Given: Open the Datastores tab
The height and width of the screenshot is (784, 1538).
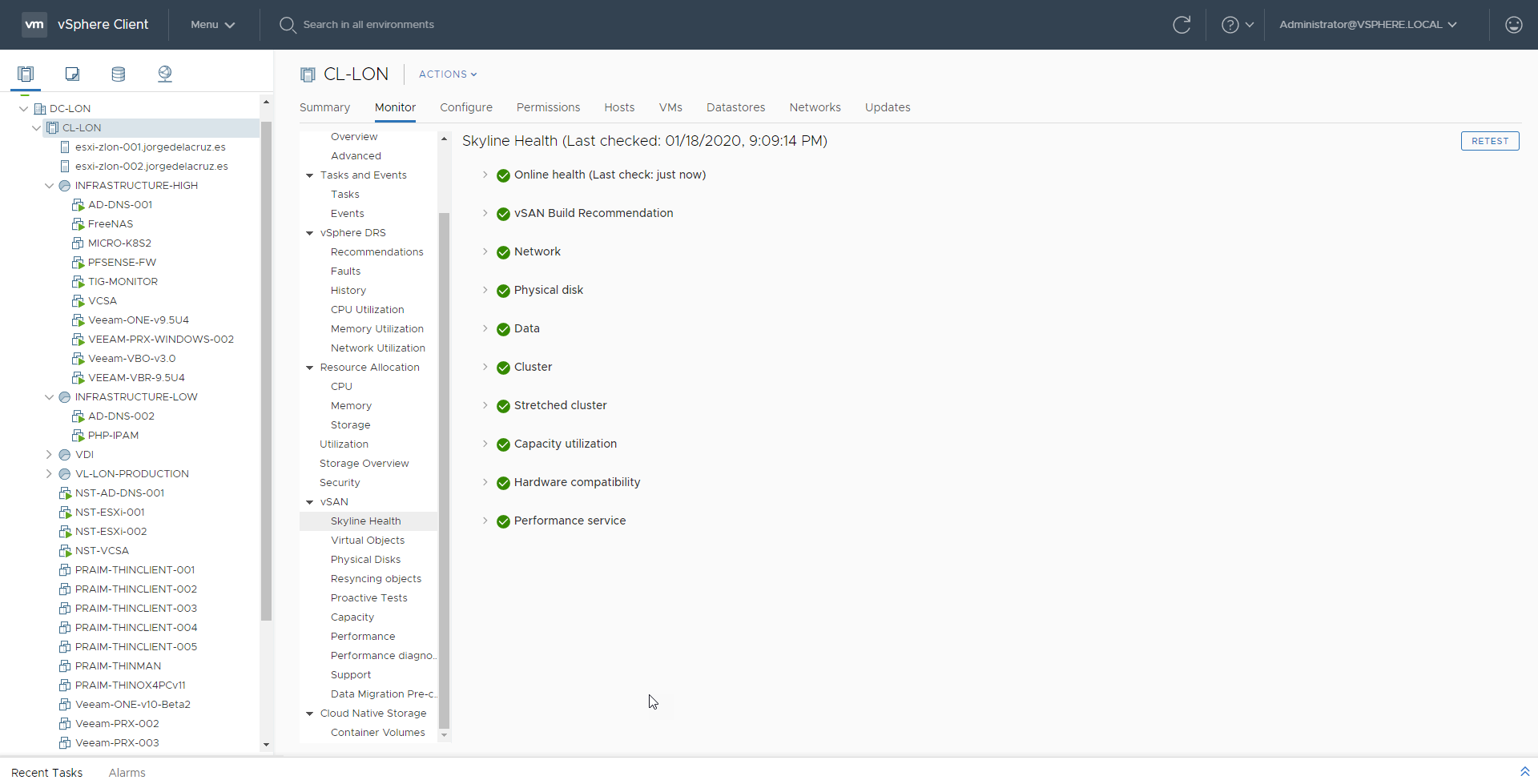Looking at the screenshot, I should tap(735, 107).
